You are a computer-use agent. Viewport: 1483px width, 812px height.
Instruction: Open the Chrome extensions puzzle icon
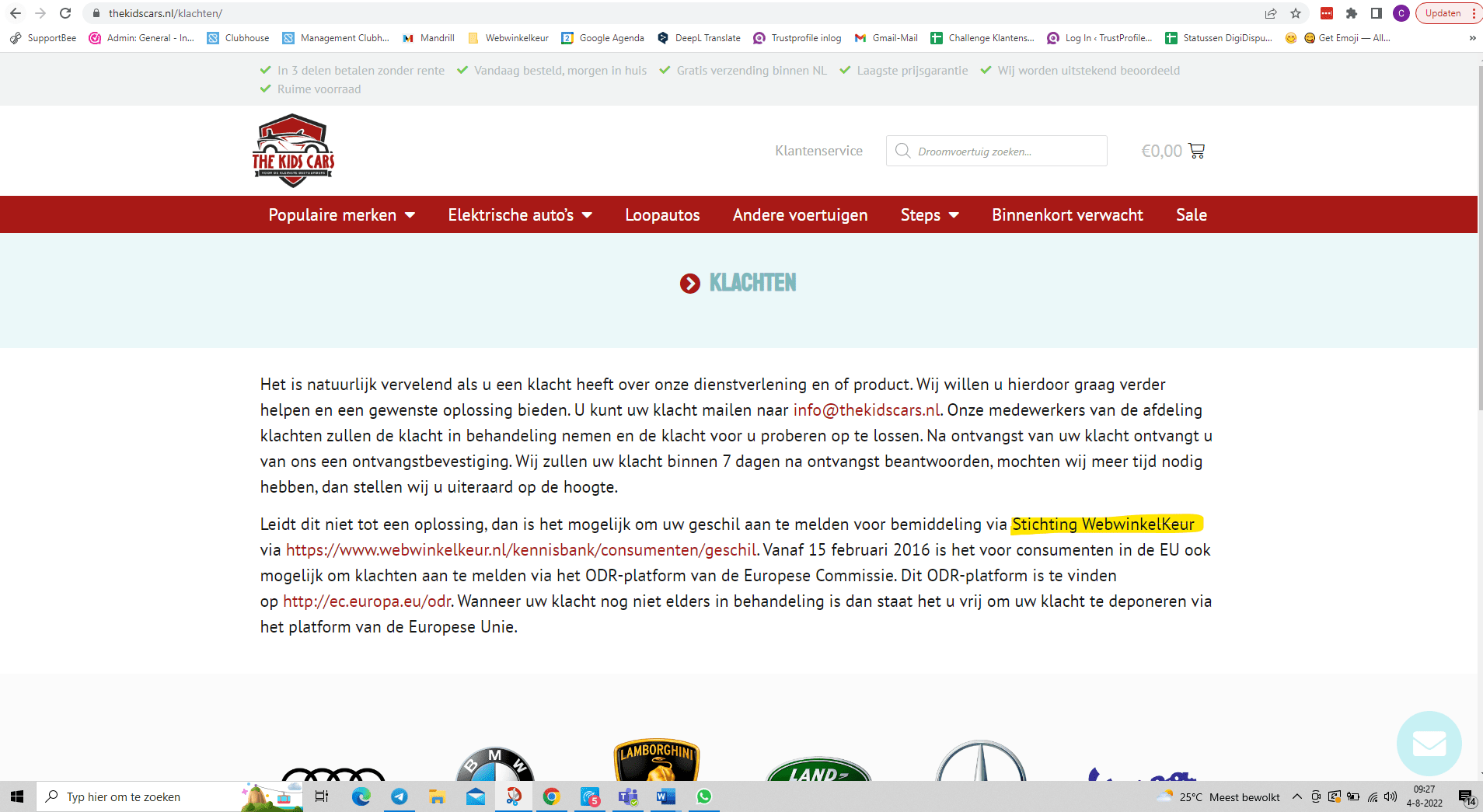[x=1352, y=13]
